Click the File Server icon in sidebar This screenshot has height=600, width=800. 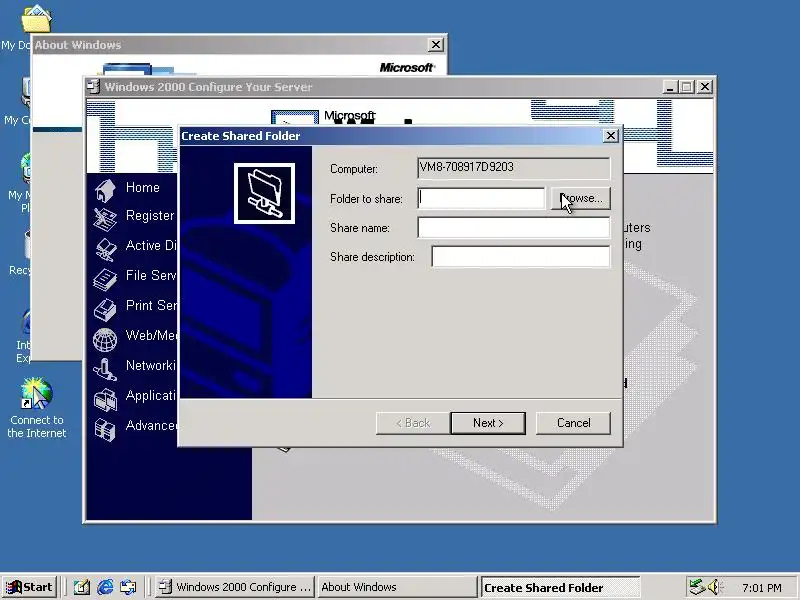105,280
